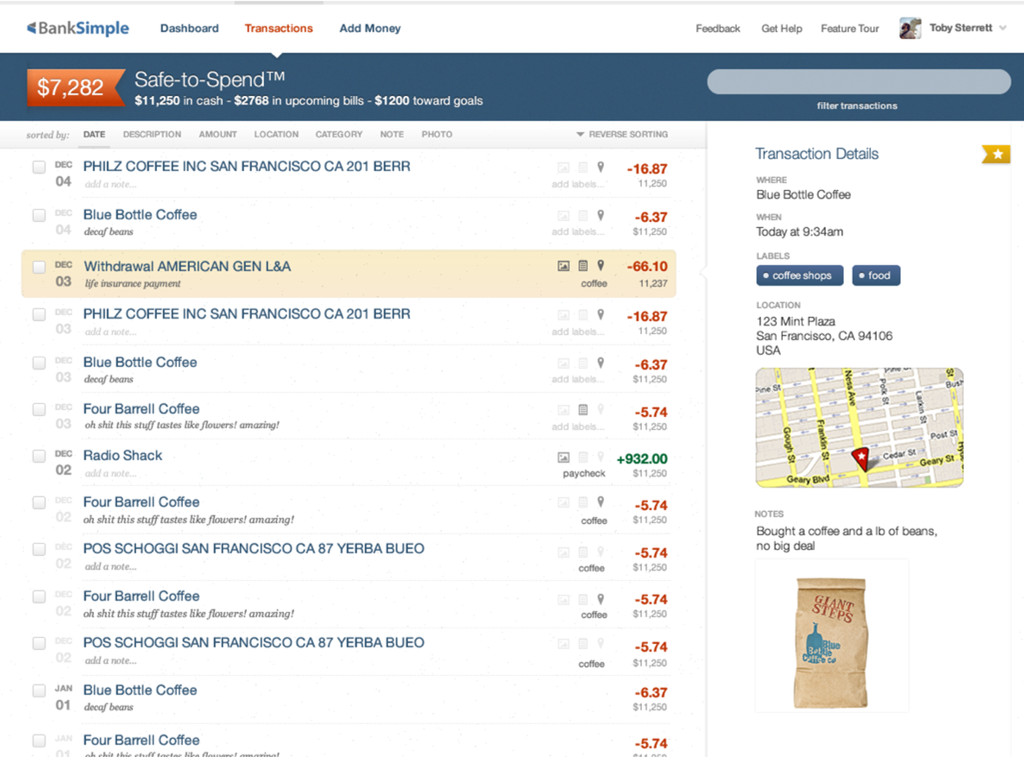Go to the Dashboard tab

coord(189,28)
